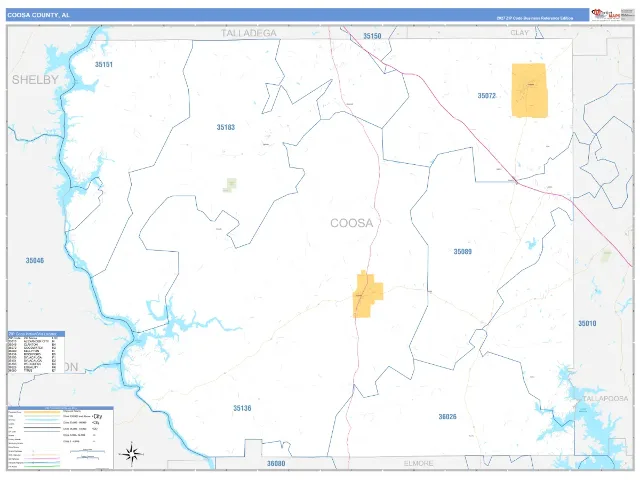Click the ELMORE county label
This screenshot has height=480, width=640.
418,464
